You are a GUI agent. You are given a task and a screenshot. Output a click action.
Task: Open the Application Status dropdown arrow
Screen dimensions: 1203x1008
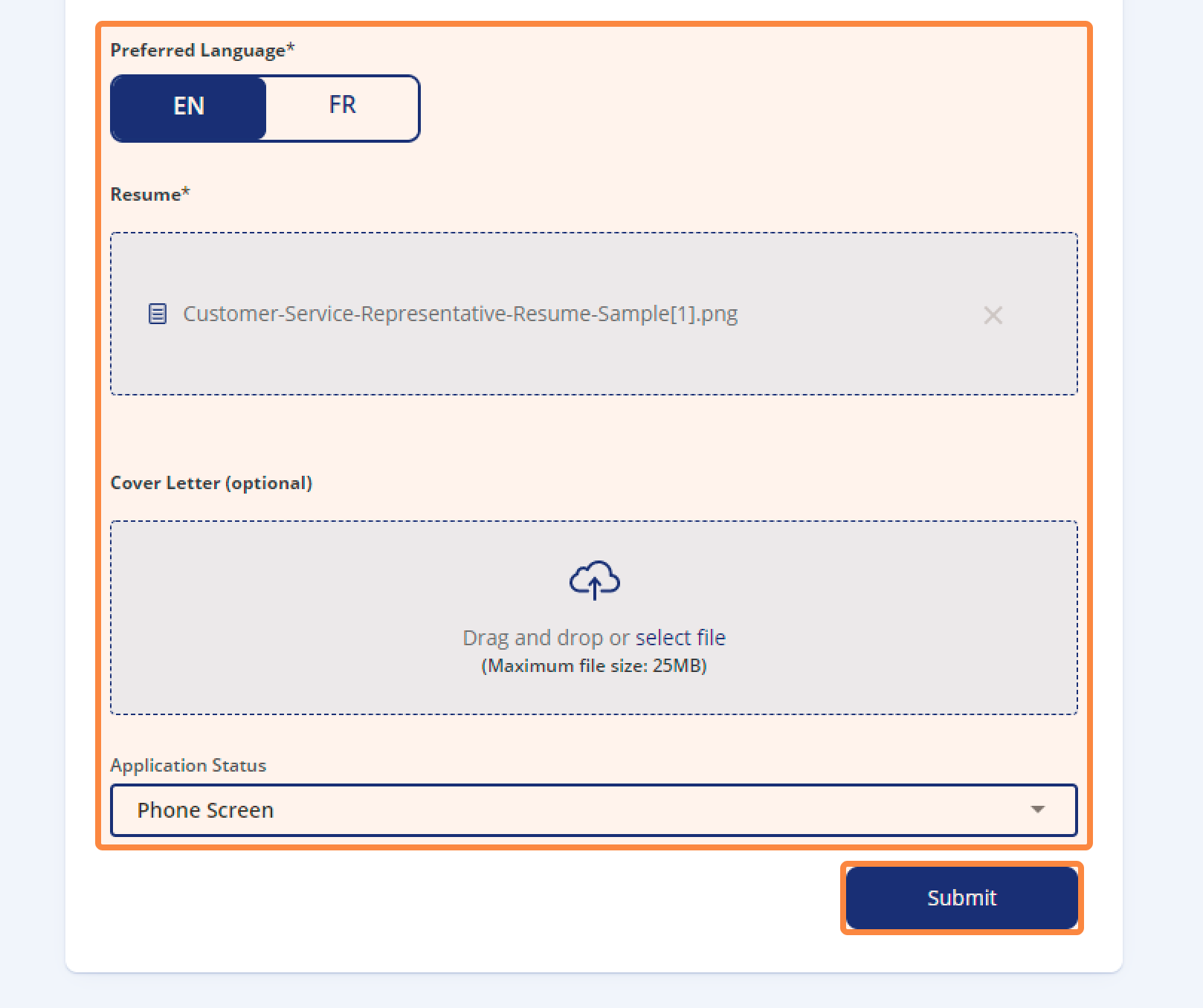point(1038,810)
